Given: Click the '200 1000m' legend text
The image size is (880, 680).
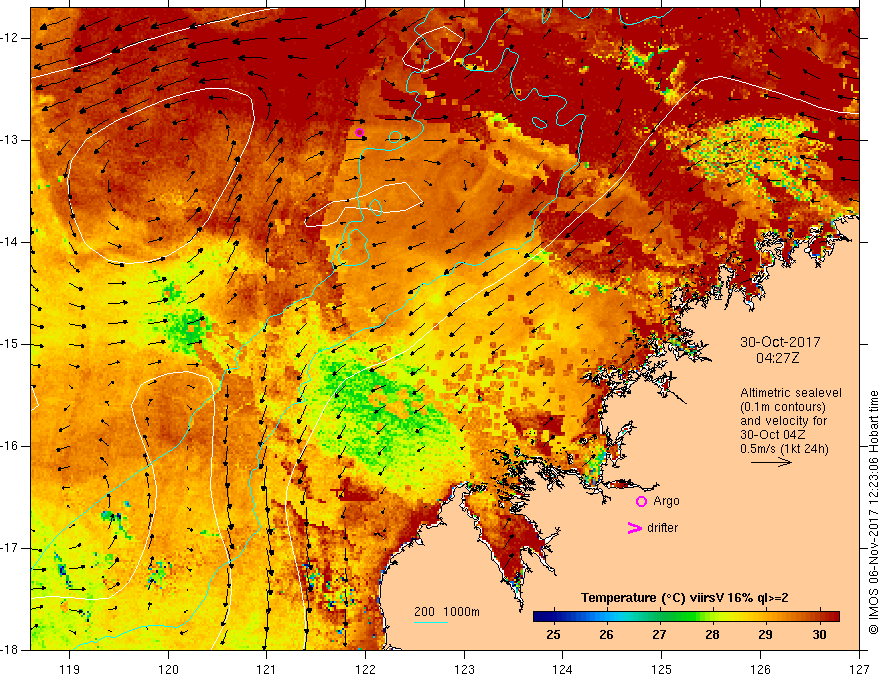Looking at the screenshot, I should pyautogui.click(x=447, y=612).
